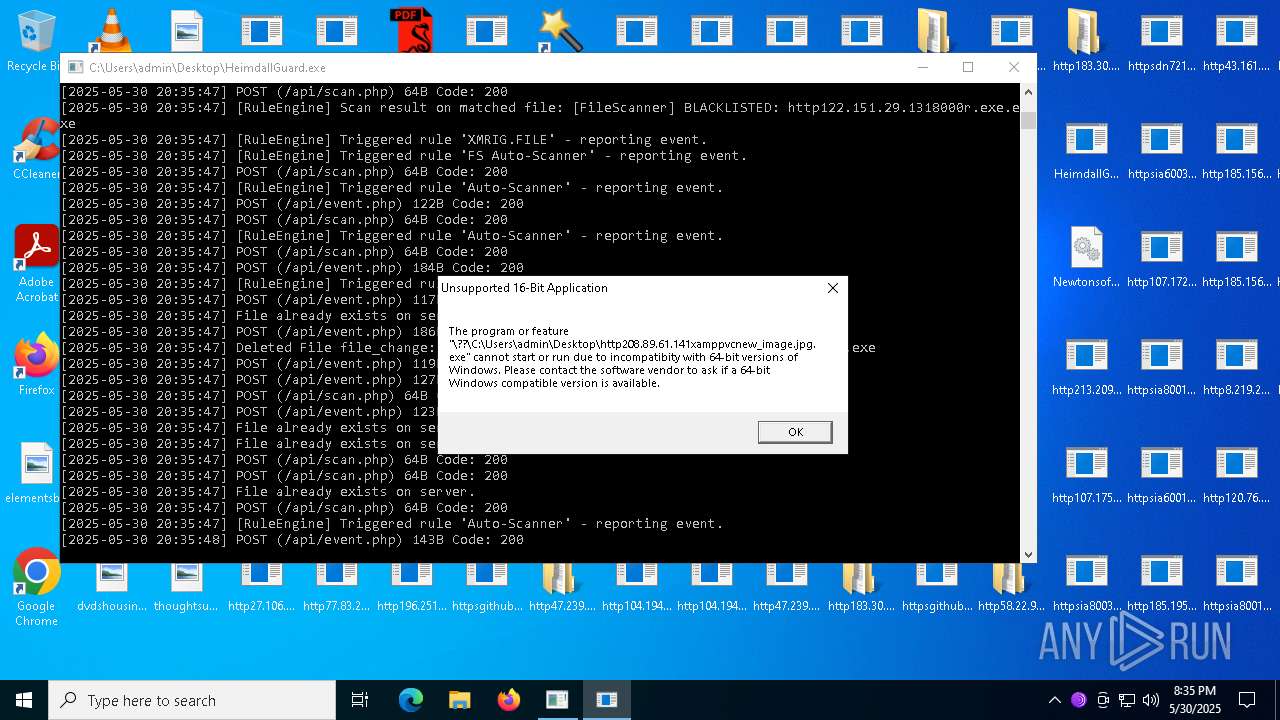Click OK in the Unsupported 16-Bit Application dialog
The width and height of the screenshot is (1280, 720).
[x=795, y=432]
